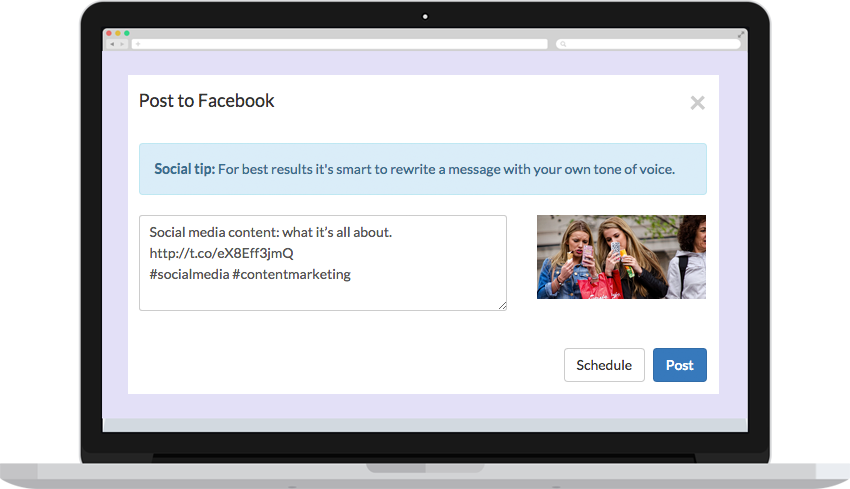Close the Post to Facebook dialog
This screenshot has width=850, height=489.
[x=697, y=102]
